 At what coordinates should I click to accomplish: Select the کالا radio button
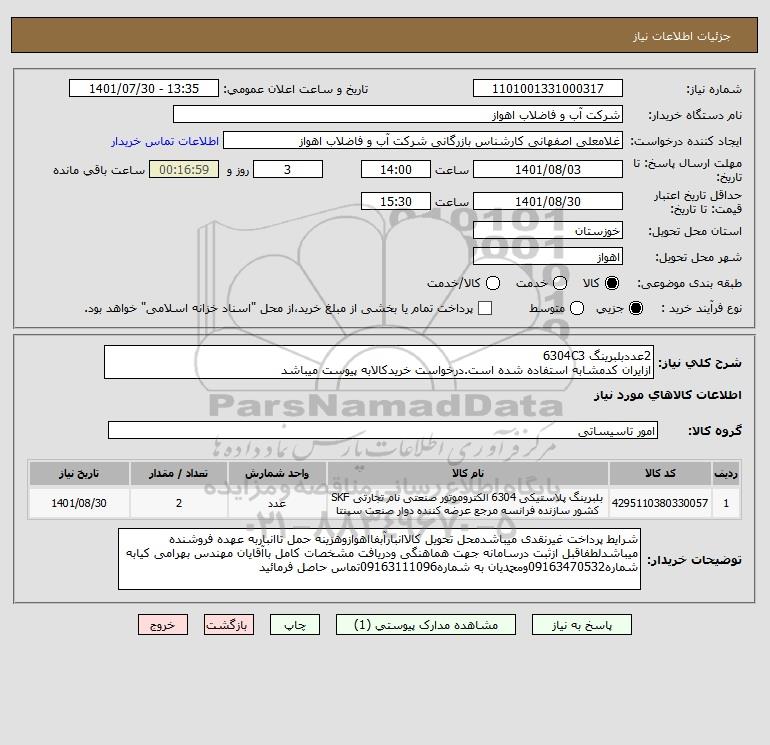click(612, 283)
